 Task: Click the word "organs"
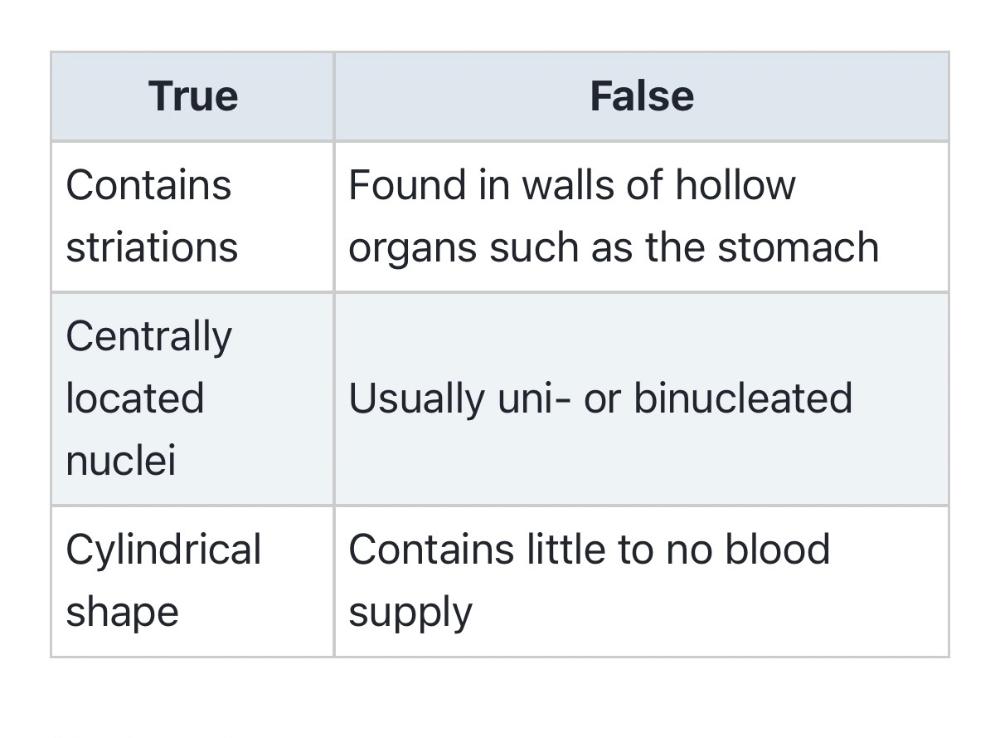coord(412,247)
